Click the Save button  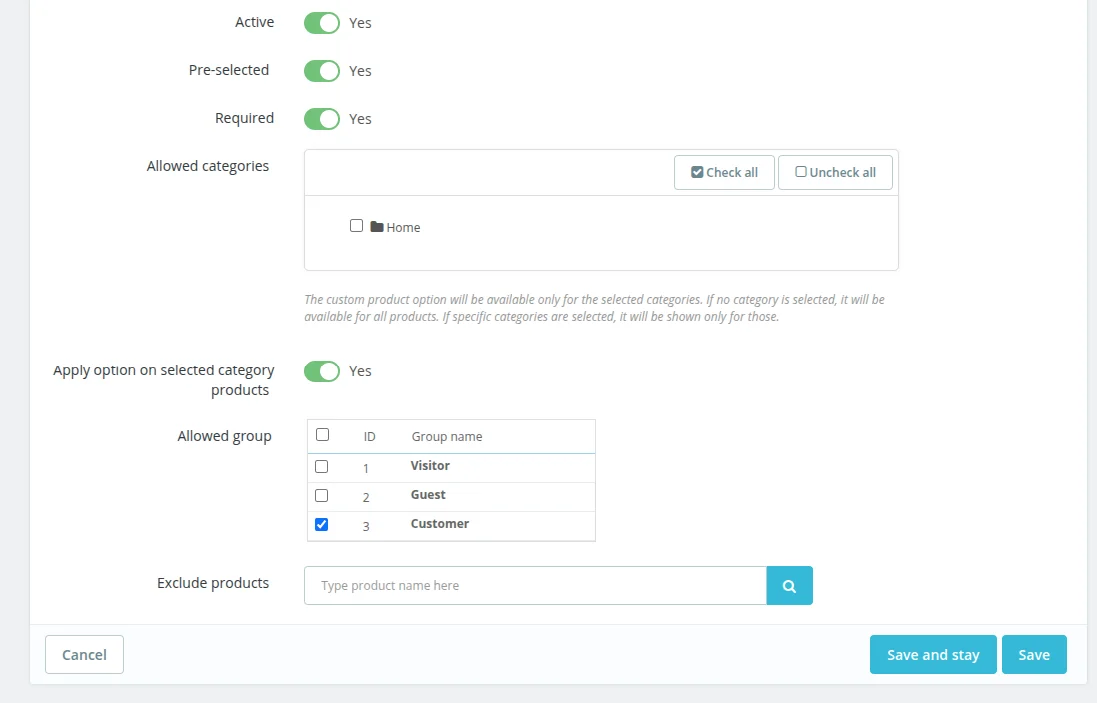[1034, 654]
